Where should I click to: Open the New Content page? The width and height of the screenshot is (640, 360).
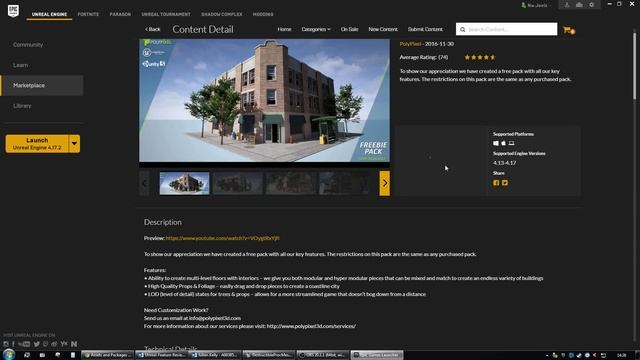click(383, 29)
